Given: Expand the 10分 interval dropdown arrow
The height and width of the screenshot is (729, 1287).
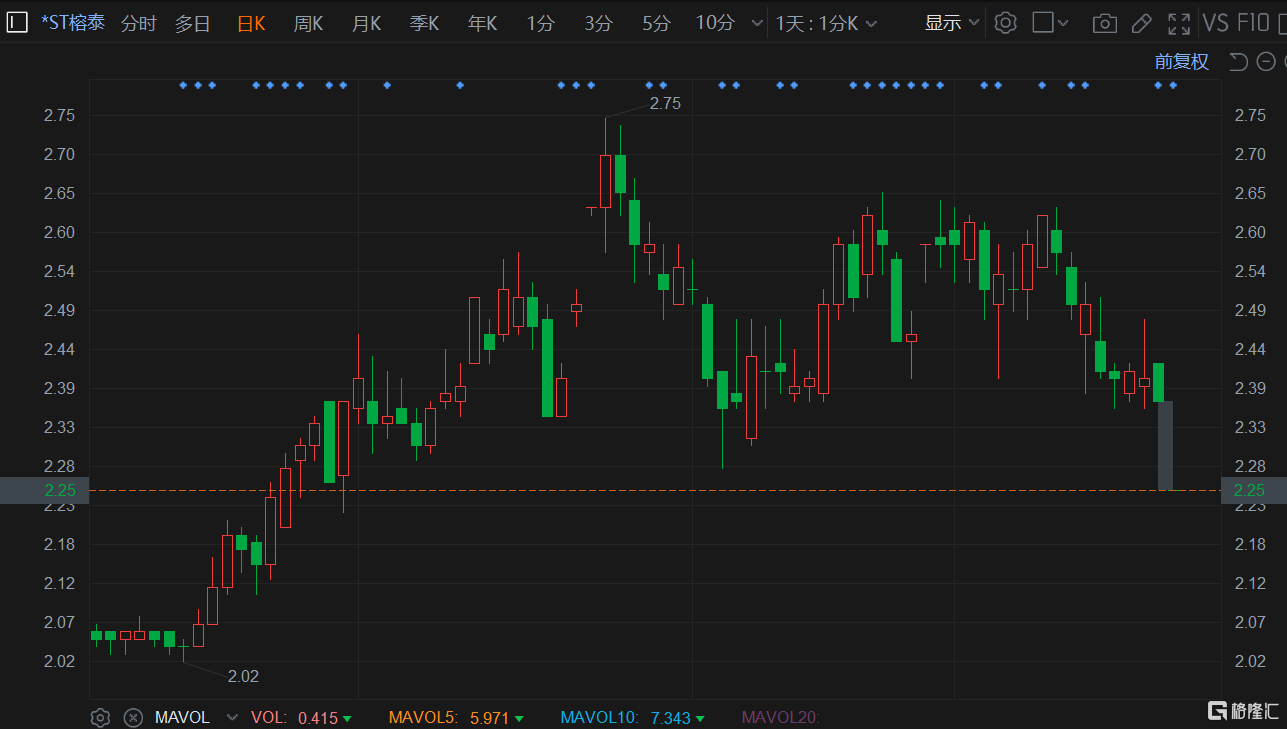Looking at the screenshot, I should click(757, 24).
